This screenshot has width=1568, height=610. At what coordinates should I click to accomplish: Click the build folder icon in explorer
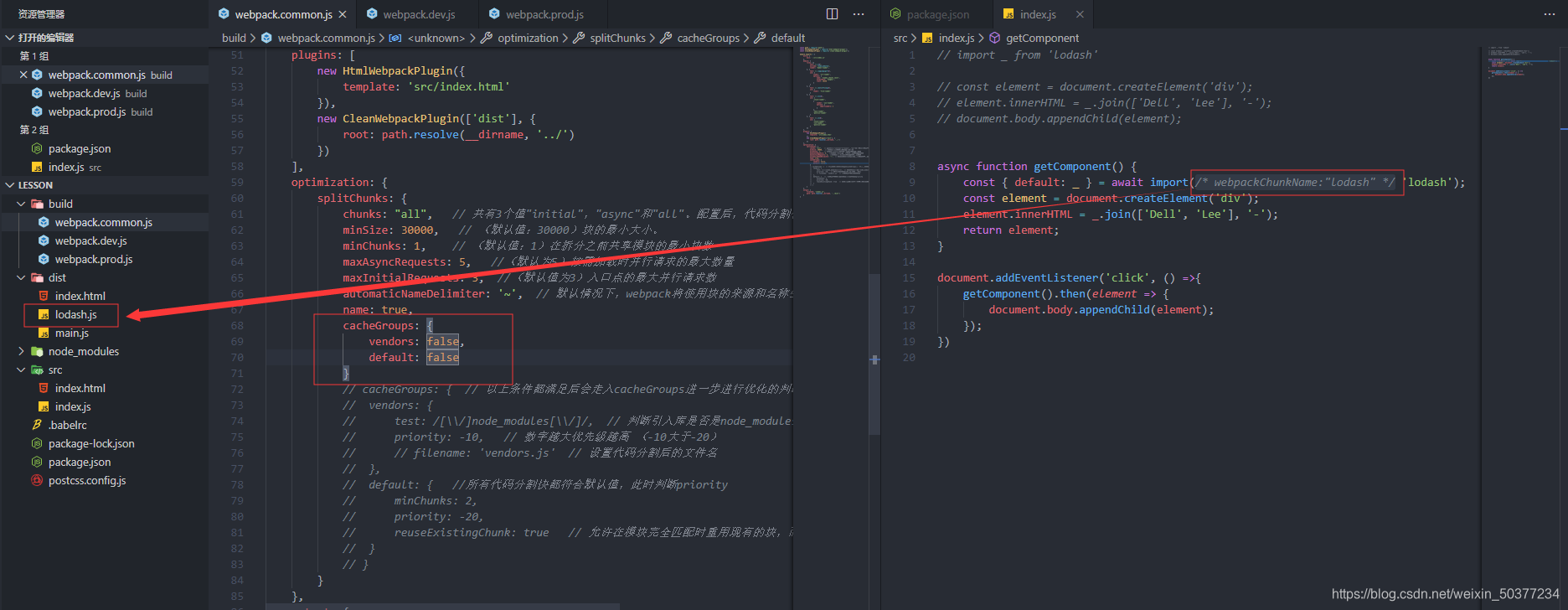click(x=37, y=204)
